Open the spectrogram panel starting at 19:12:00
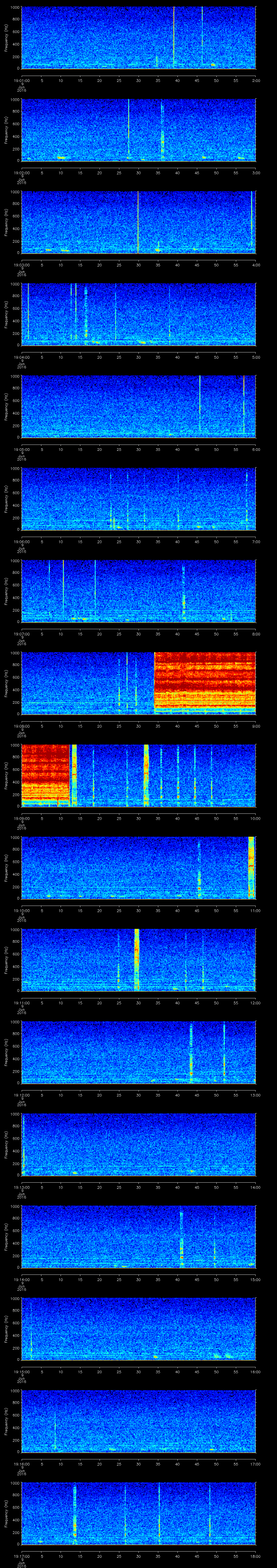This screenshot has width=277, height=1568. [x=139, y=1052]
